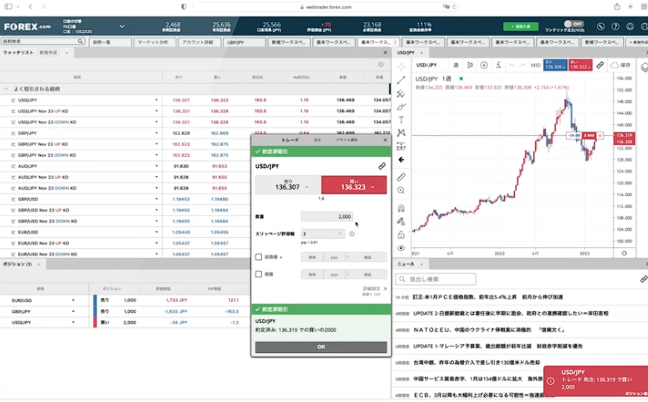The height and width of the screenshot is (402, 648).
Task: Toggle the magnet snap mode icon
Action: coord(401,208)
